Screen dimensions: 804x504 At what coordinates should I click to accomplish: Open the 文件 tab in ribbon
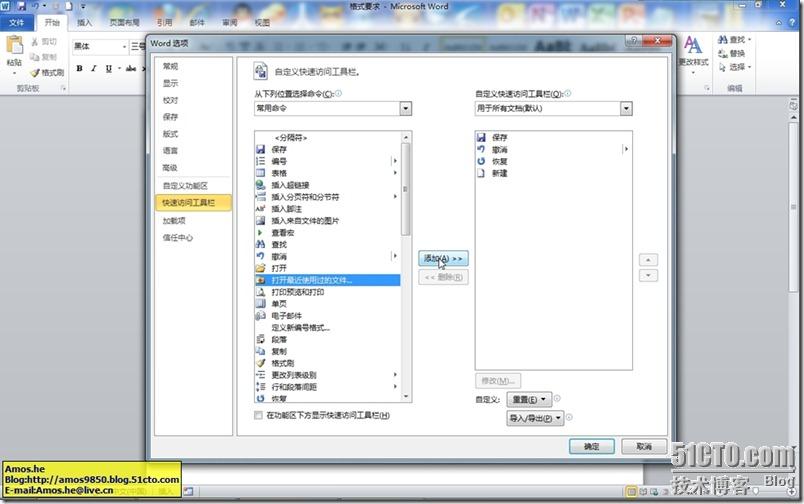click(x=17, y=23)
